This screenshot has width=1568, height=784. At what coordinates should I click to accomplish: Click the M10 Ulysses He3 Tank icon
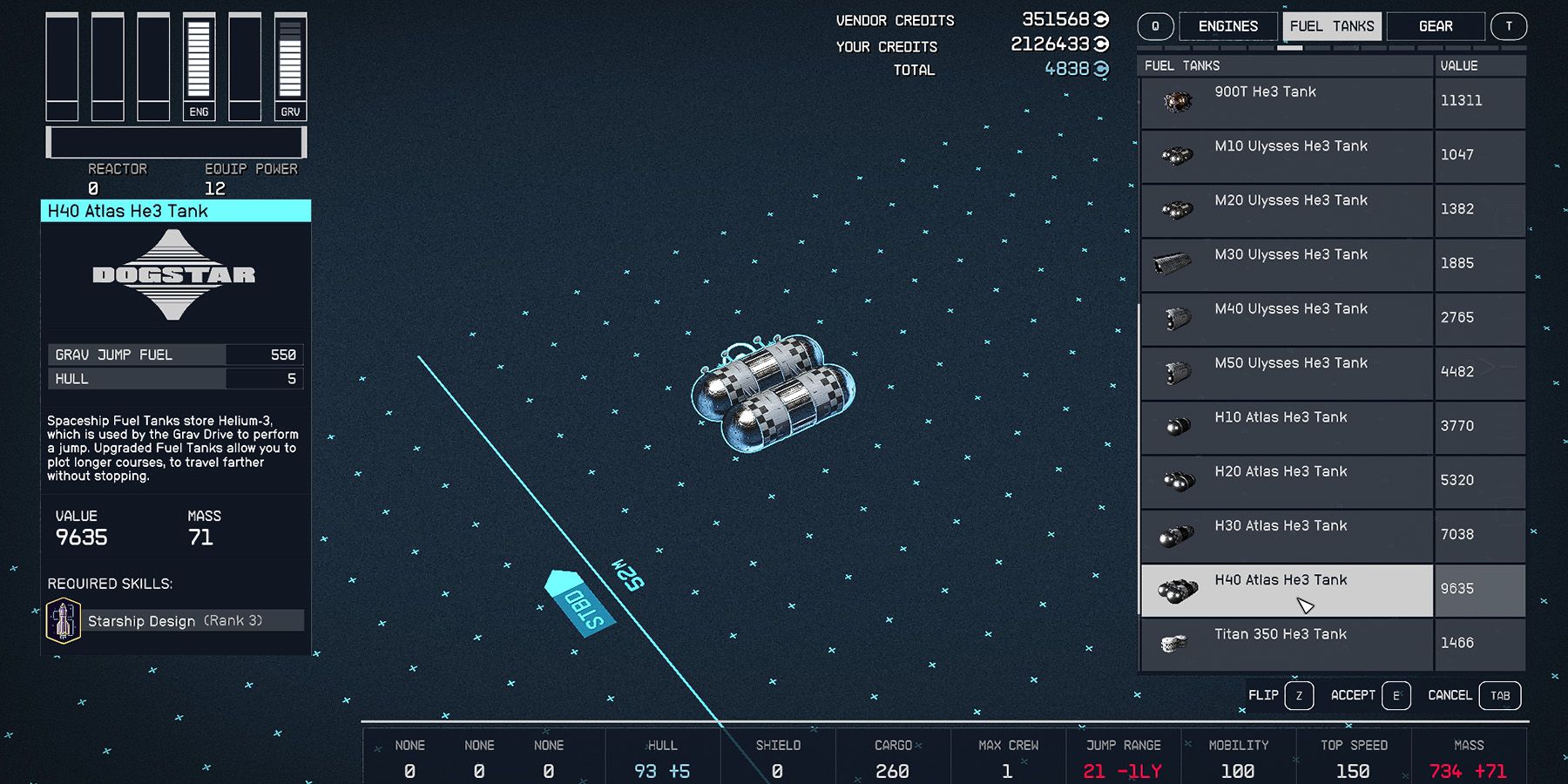tap(1177, 157)
